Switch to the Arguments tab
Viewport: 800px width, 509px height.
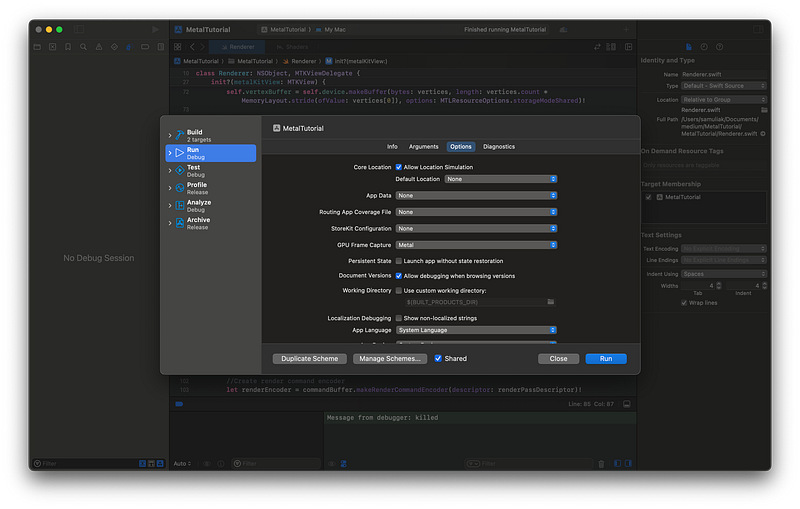tap(423, 147)
